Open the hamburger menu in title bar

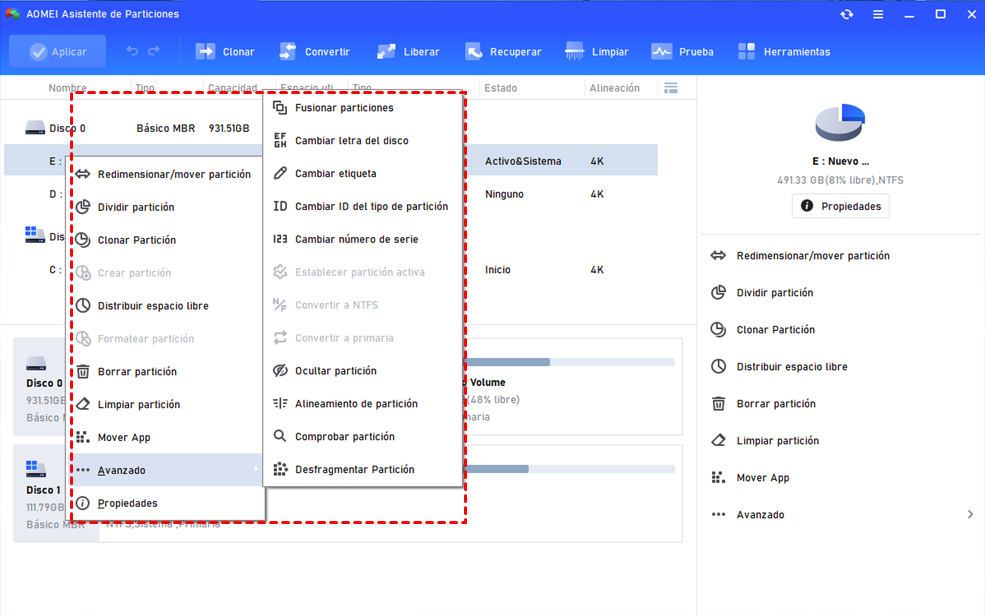(878, 14)
